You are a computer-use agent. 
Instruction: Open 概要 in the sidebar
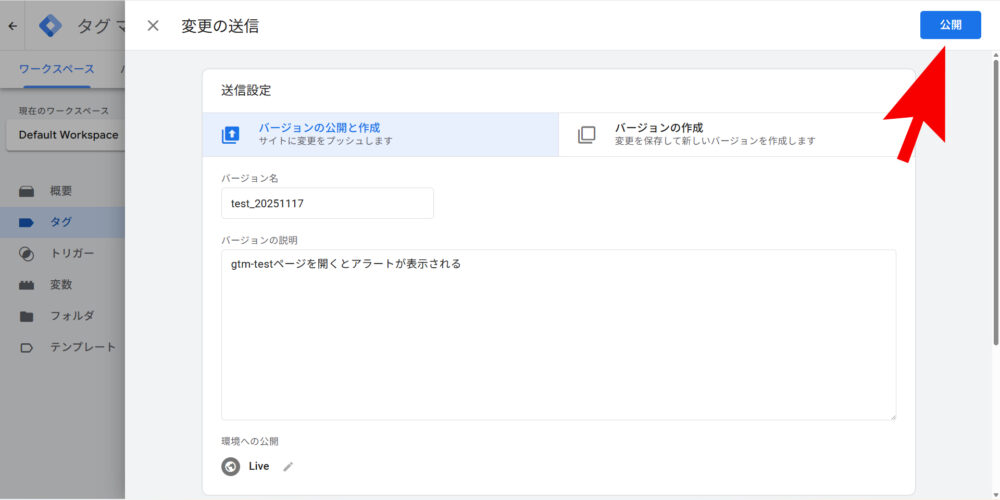(x=61, y=191)
